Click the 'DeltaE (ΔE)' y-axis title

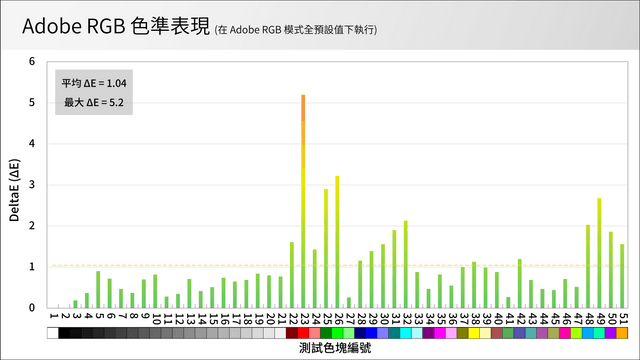click(14, 190)
